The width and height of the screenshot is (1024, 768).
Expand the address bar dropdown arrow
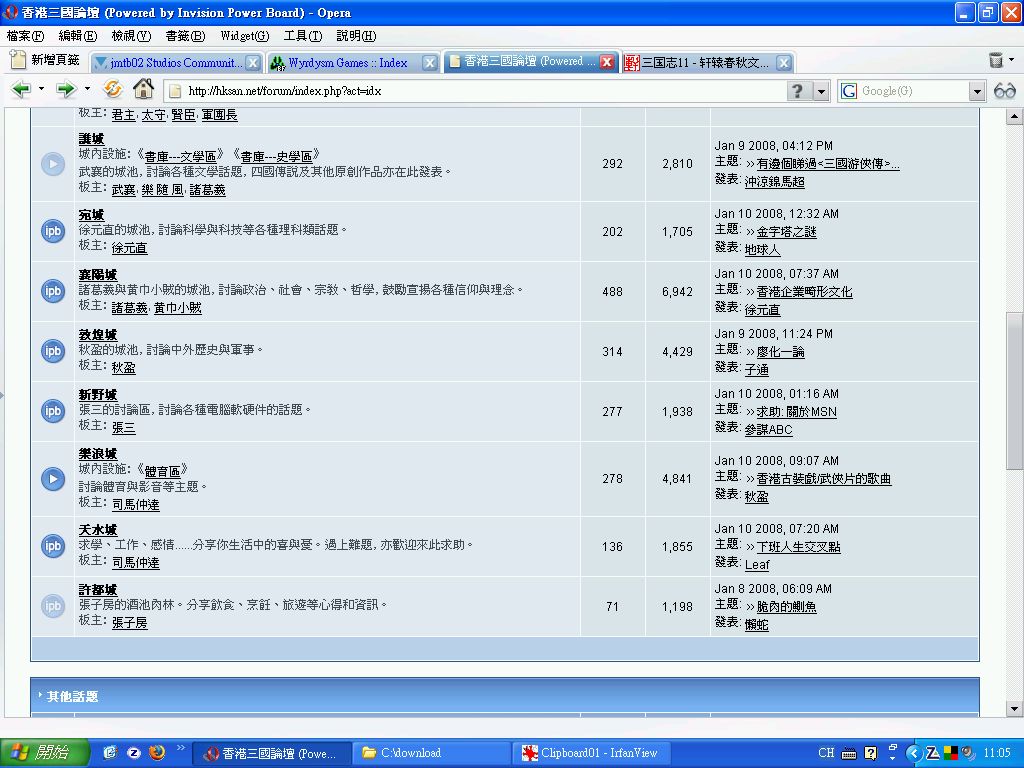tap(821, 91)
